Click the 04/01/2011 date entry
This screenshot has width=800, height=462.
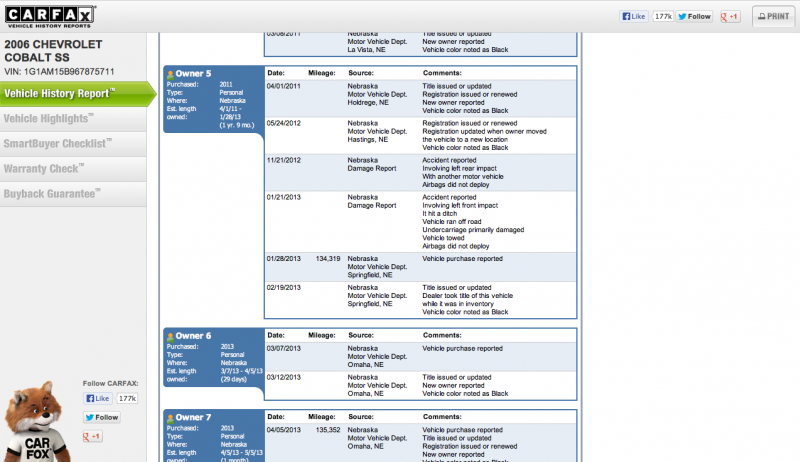284,86
